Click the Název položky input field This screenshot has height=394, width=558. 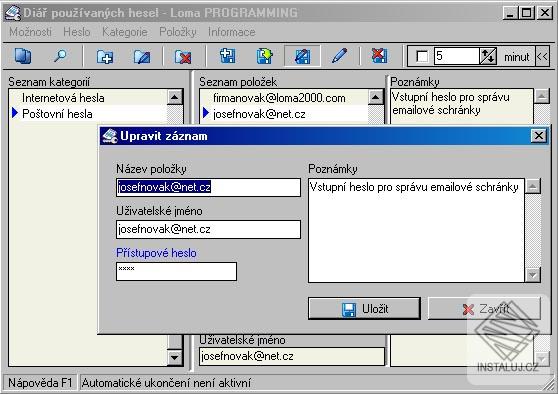click(x=209, y=187)
